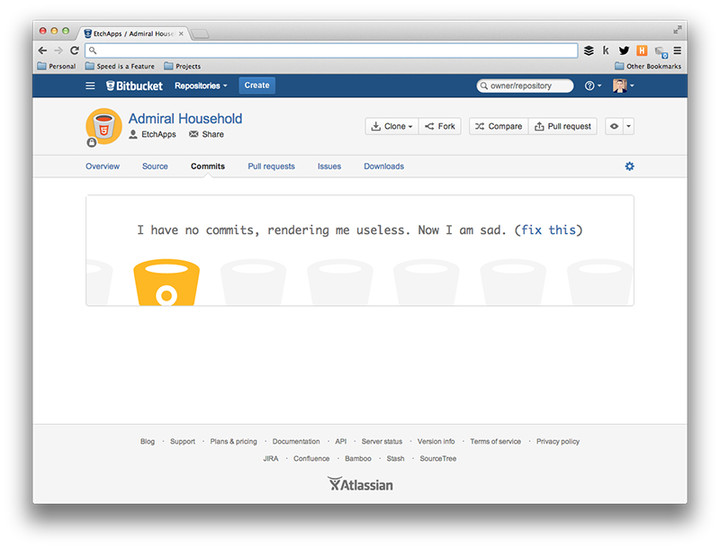
Task: Open the Documentation footer link
Action: (x=296, y=442)
